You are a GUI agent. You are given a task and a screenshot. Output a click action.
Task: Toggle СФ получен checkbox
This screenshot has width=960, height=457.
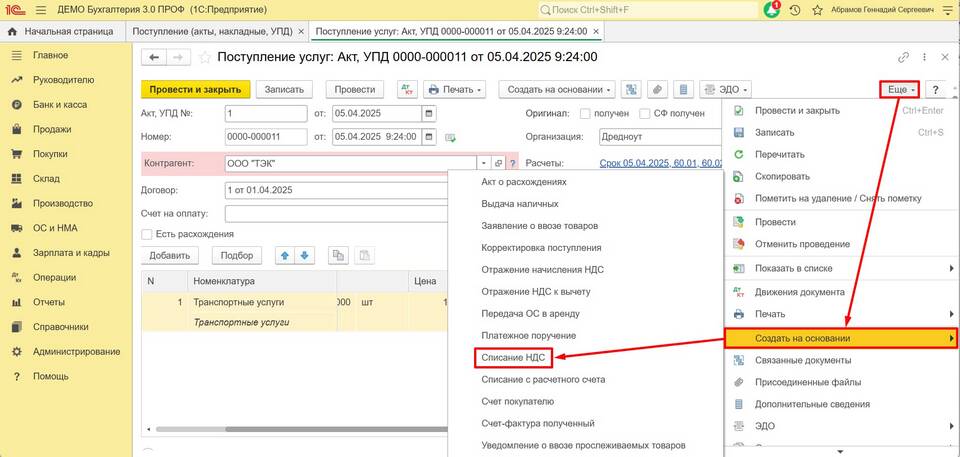point(644,113)
